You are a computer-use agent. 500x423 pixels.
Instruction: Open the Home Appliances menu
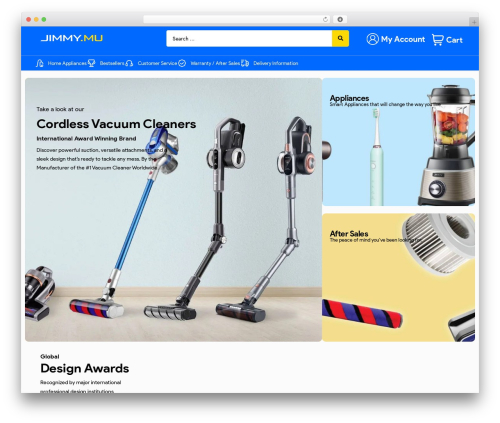[67, 63]
